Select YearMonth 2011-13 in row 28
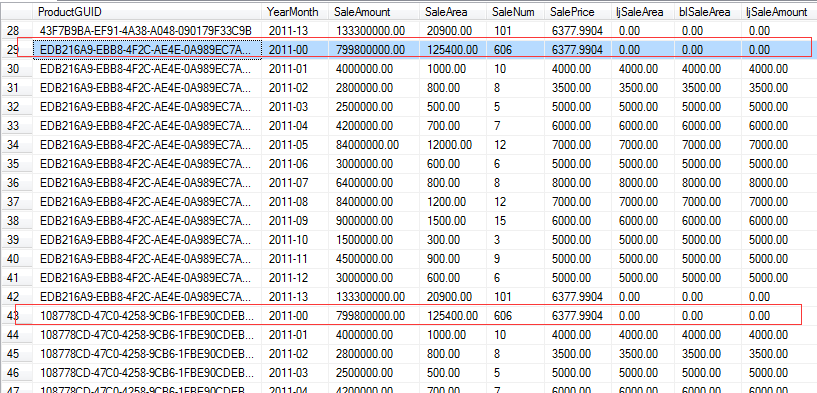 pyautogui.click(x=296, y=31)
